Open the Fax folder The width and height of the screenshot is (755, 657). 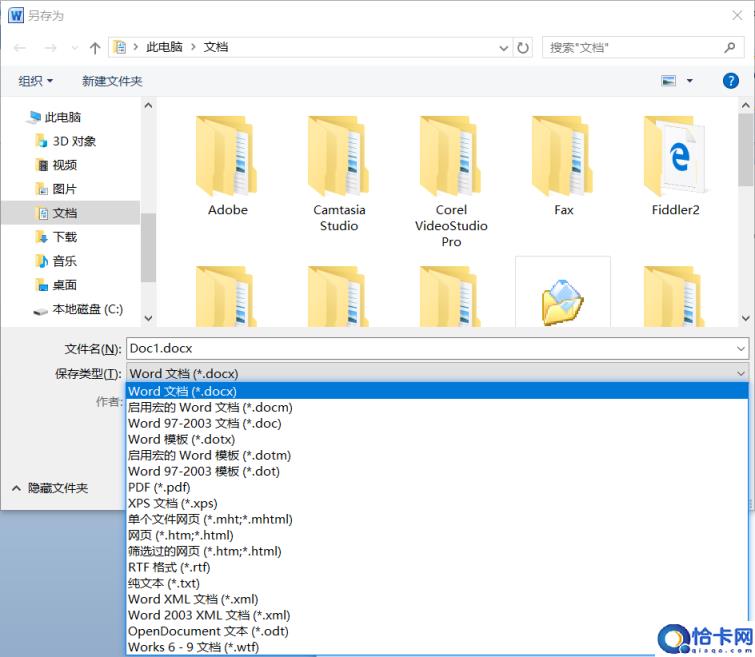click(x=563, y=165)
